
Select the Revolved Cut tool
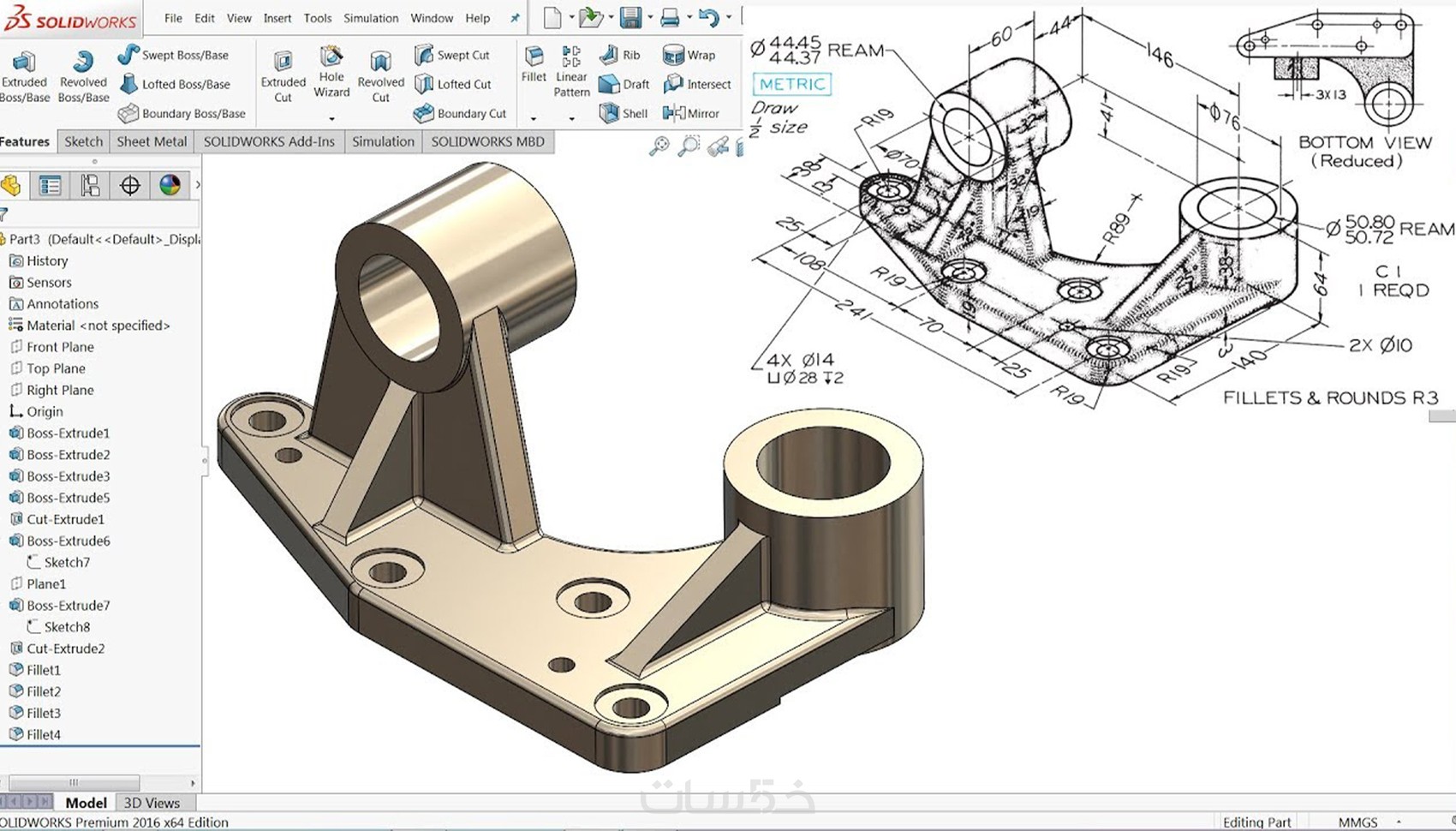click(x=380, y=76)
